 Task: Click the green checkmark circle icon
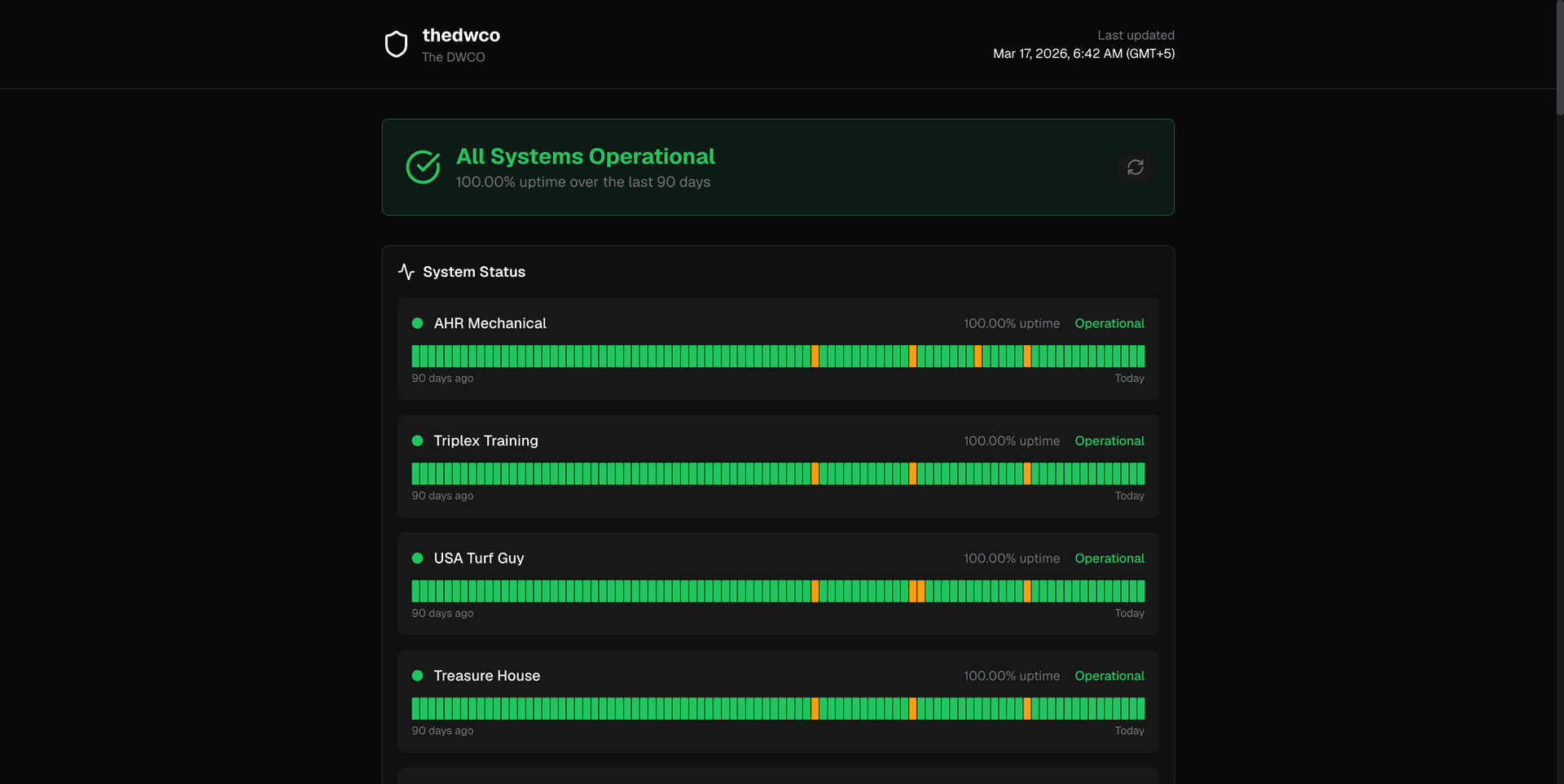coord(423,167)
